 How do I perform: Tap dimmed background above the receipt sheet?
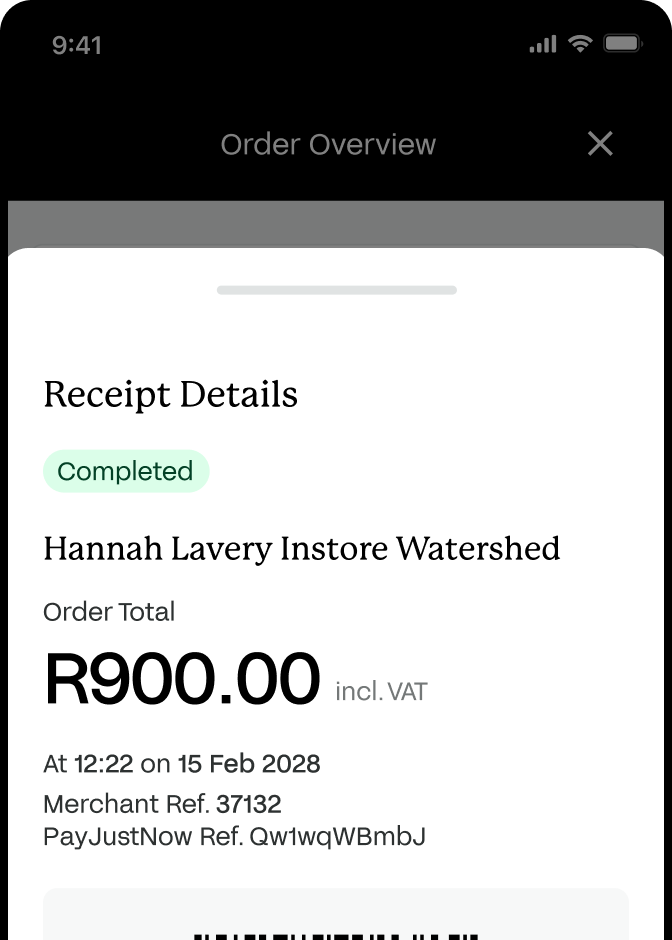tap(336, 222)
